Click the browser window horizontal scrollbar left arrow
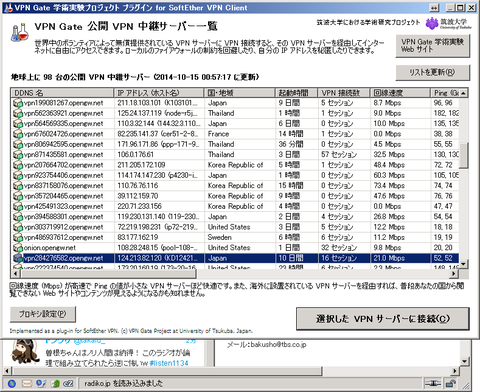This screenshot has width=480, height=392. (7, 371)
